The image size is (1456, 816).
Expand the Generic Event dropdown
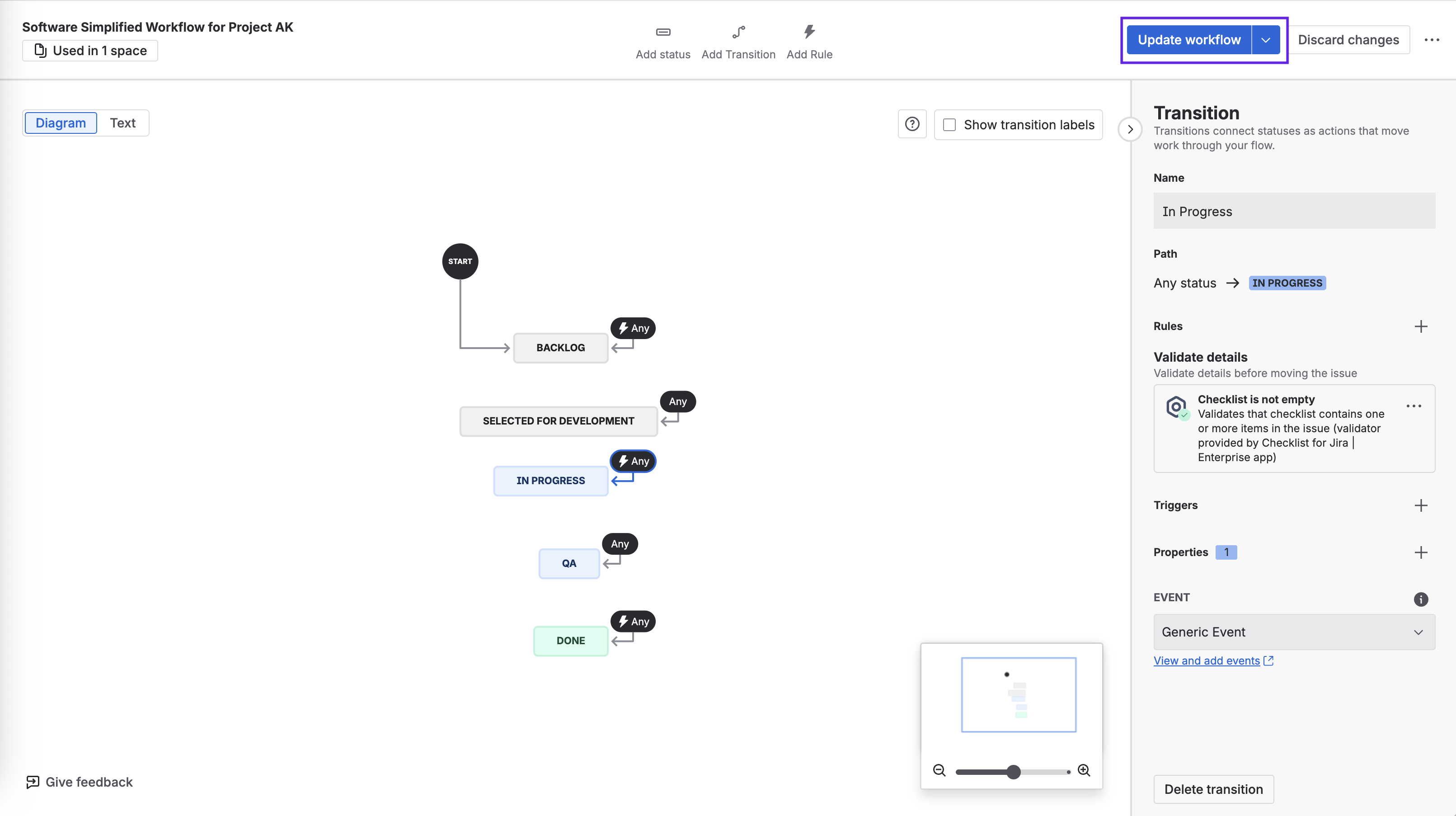[1293, 632]
